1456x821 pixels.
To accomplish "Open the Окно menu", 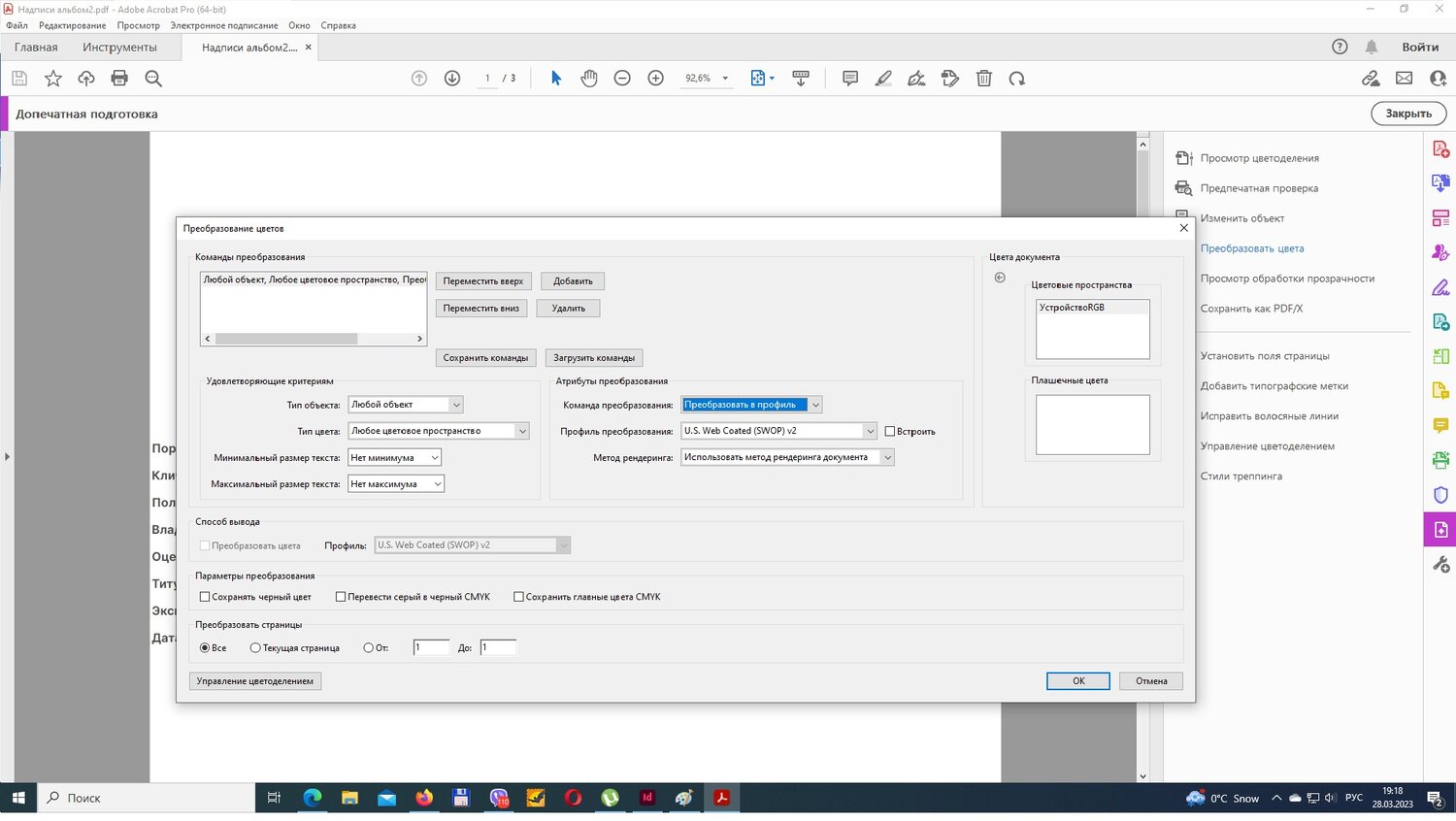I will [299, 25].
